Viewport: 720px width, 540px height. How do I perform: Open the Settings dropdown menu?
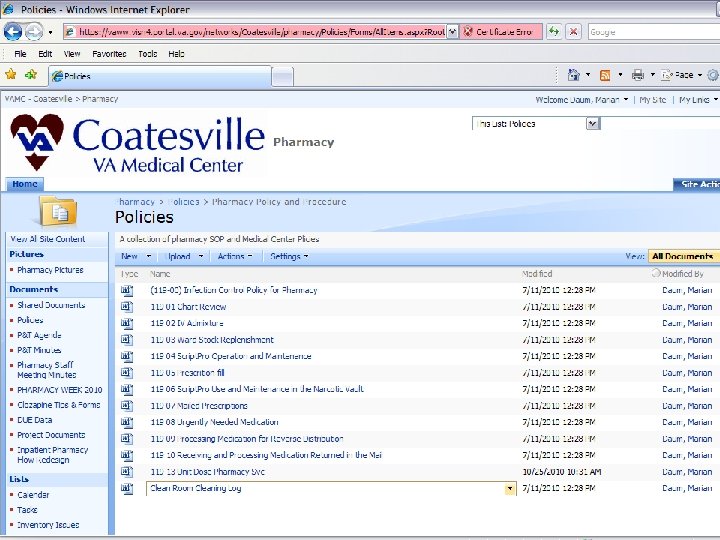289,257
